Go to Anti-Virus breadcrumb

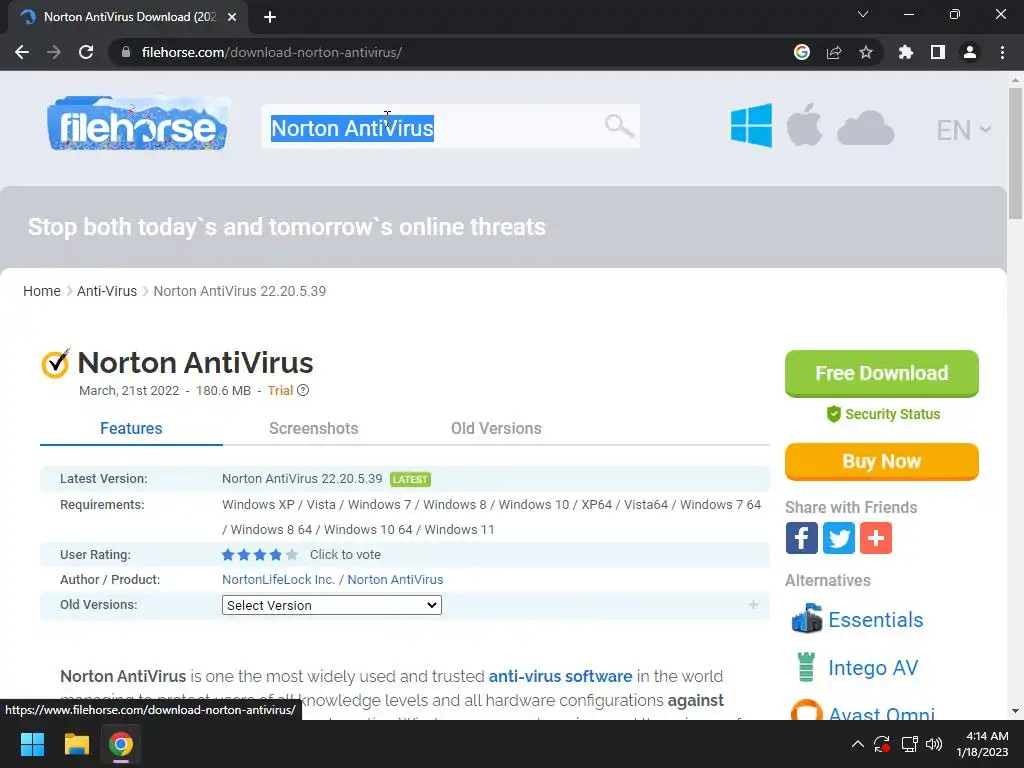107,291
